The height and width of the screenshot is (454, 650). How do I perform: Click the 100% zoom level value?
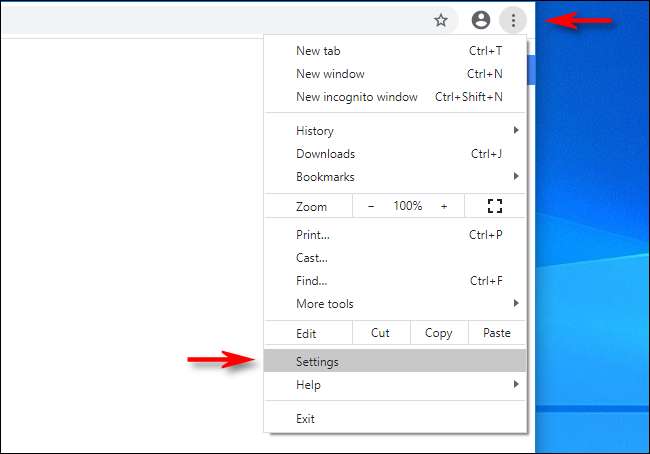coord(407,206)
